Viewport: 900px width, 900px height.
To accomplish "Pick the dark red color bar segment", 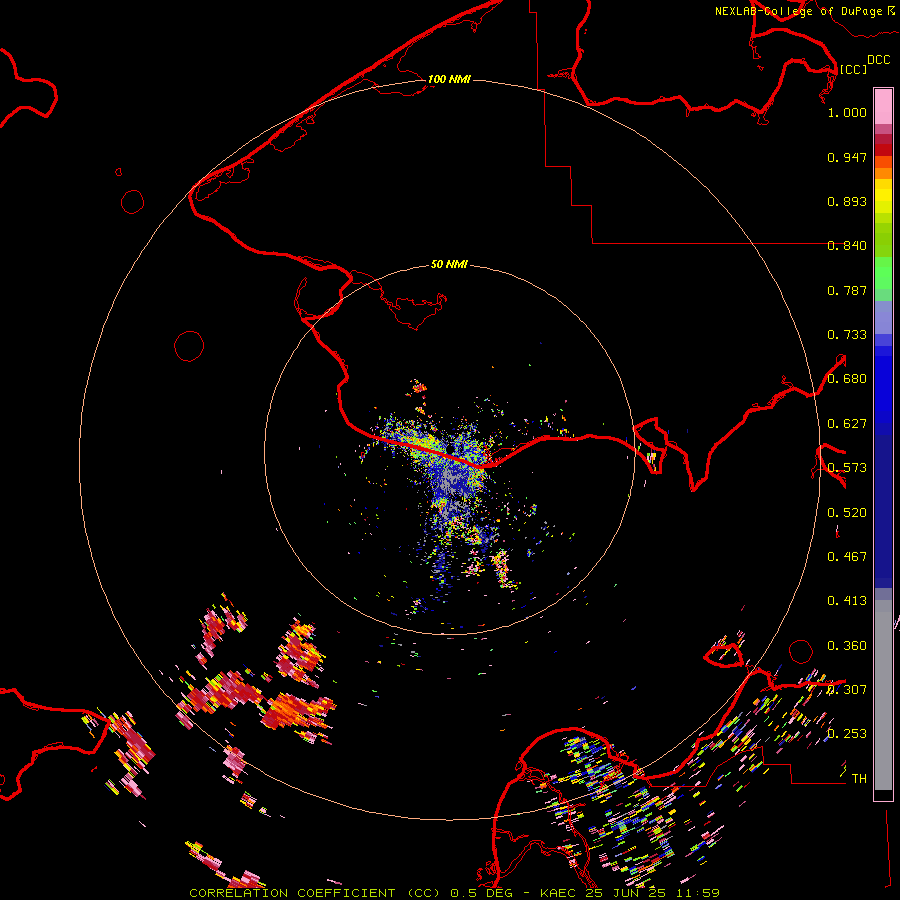I will [x=883, y=150].
